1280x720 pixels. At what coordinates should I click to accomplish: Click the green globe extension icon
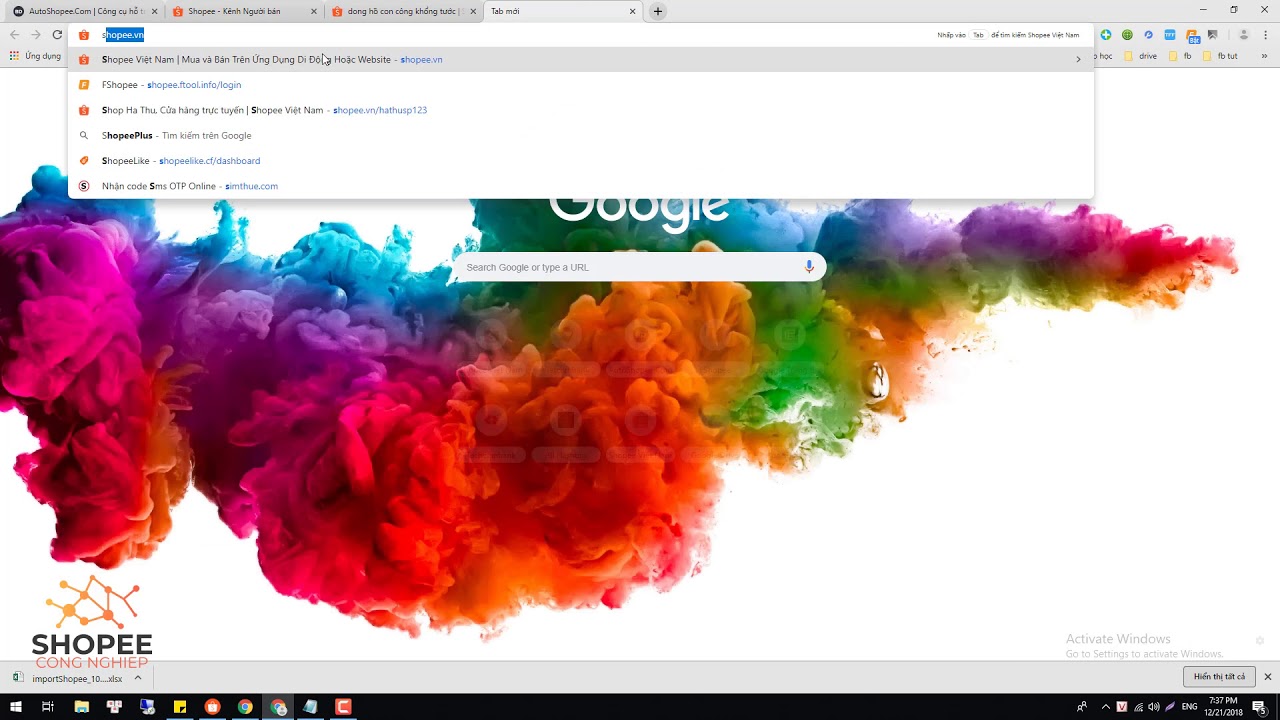(x=1127, y=35)
